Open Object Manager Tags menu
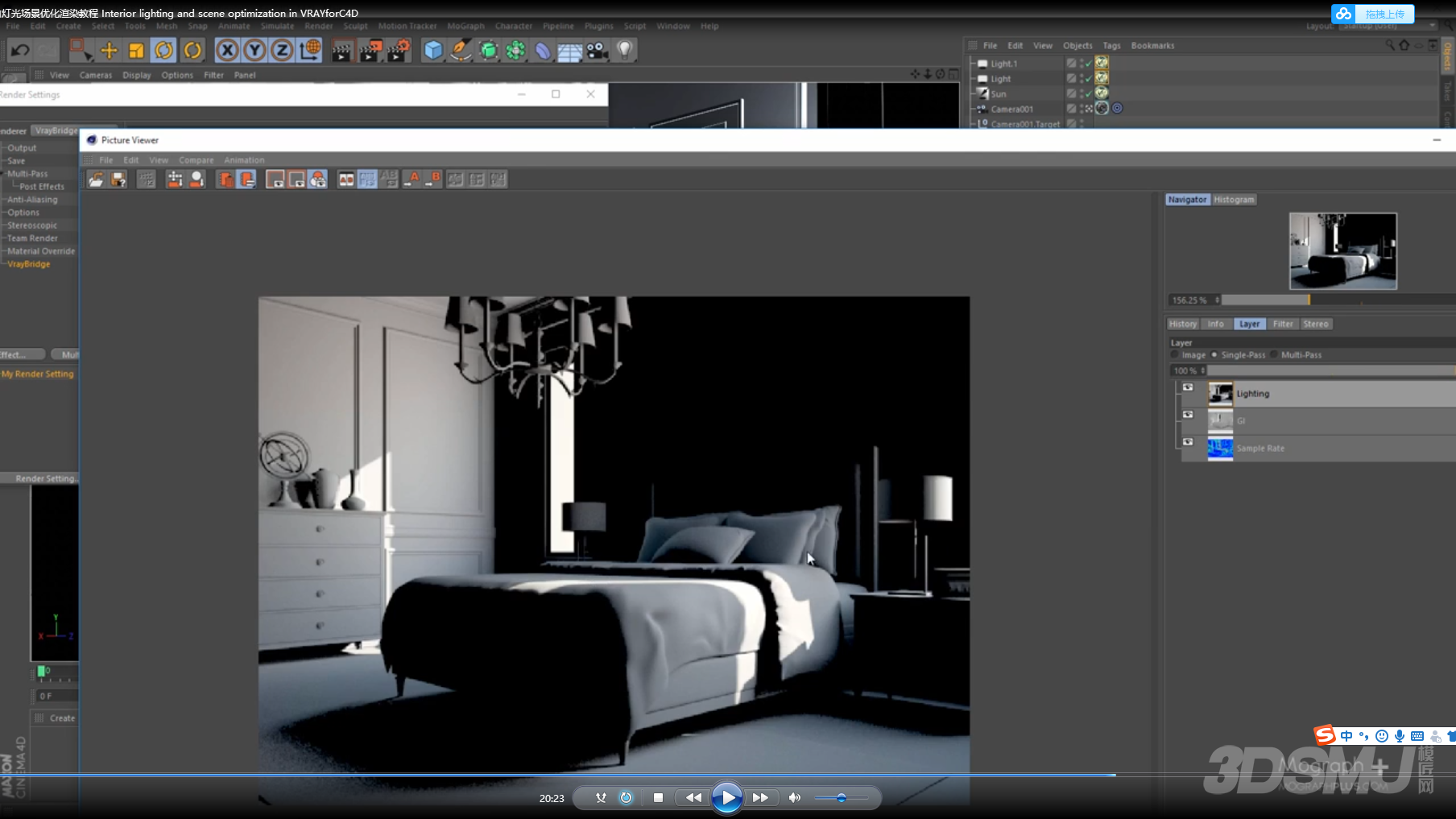The image size is (1456, 819). (1111, 46)
